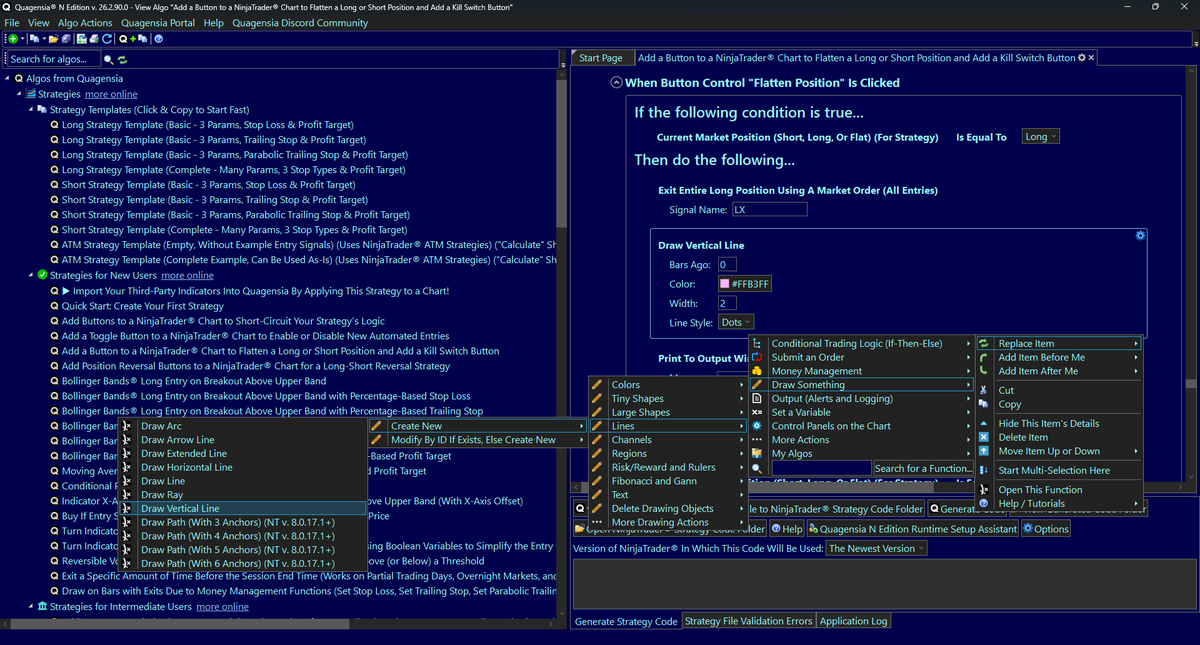Viewport: 1200px width, 645px height.
Task: Select 'Quick Start: Create Your First Strategy'
Action: [143, 306]
